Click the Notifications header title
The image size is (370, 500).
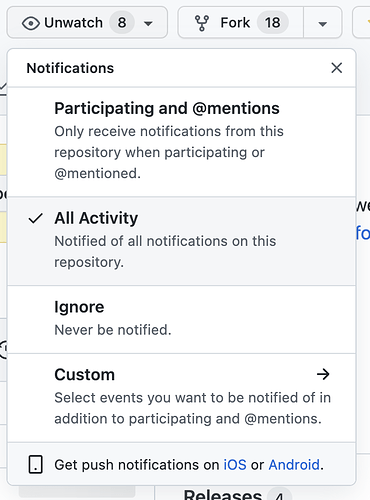70,68
